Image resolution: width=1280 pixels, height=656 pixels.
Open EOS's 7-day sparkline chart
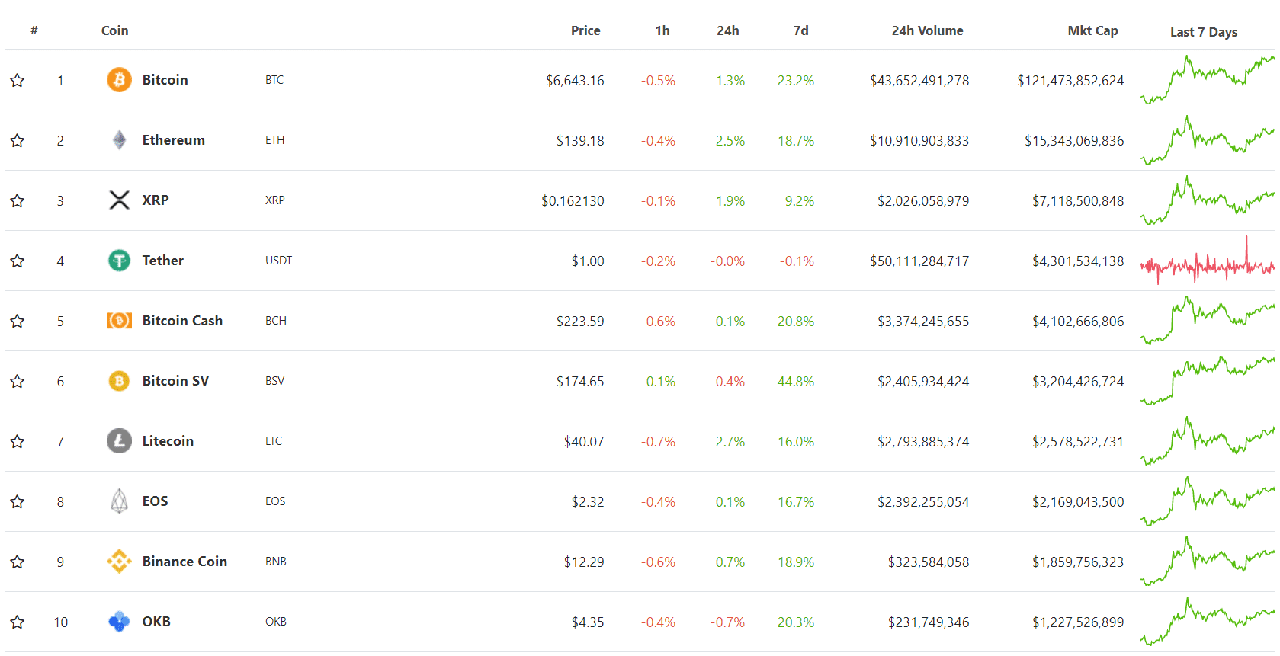tap(1207, 501)
